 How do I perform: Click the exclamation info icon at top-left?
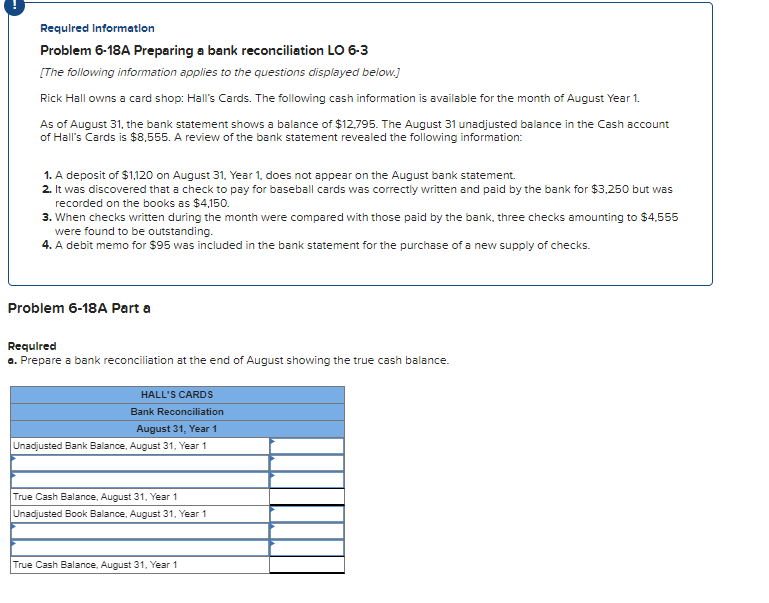click(14, 6)
